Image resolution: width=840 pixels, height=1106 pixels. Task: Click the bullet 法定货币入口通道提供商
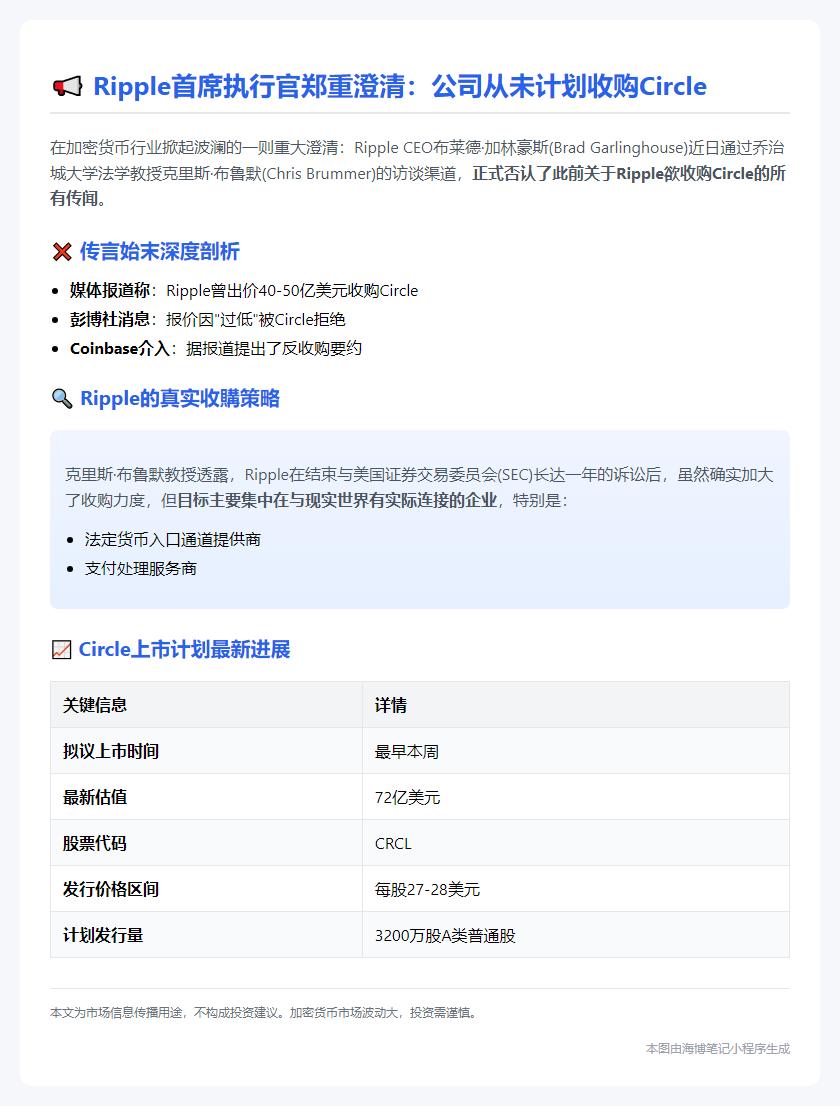(173, 540)
